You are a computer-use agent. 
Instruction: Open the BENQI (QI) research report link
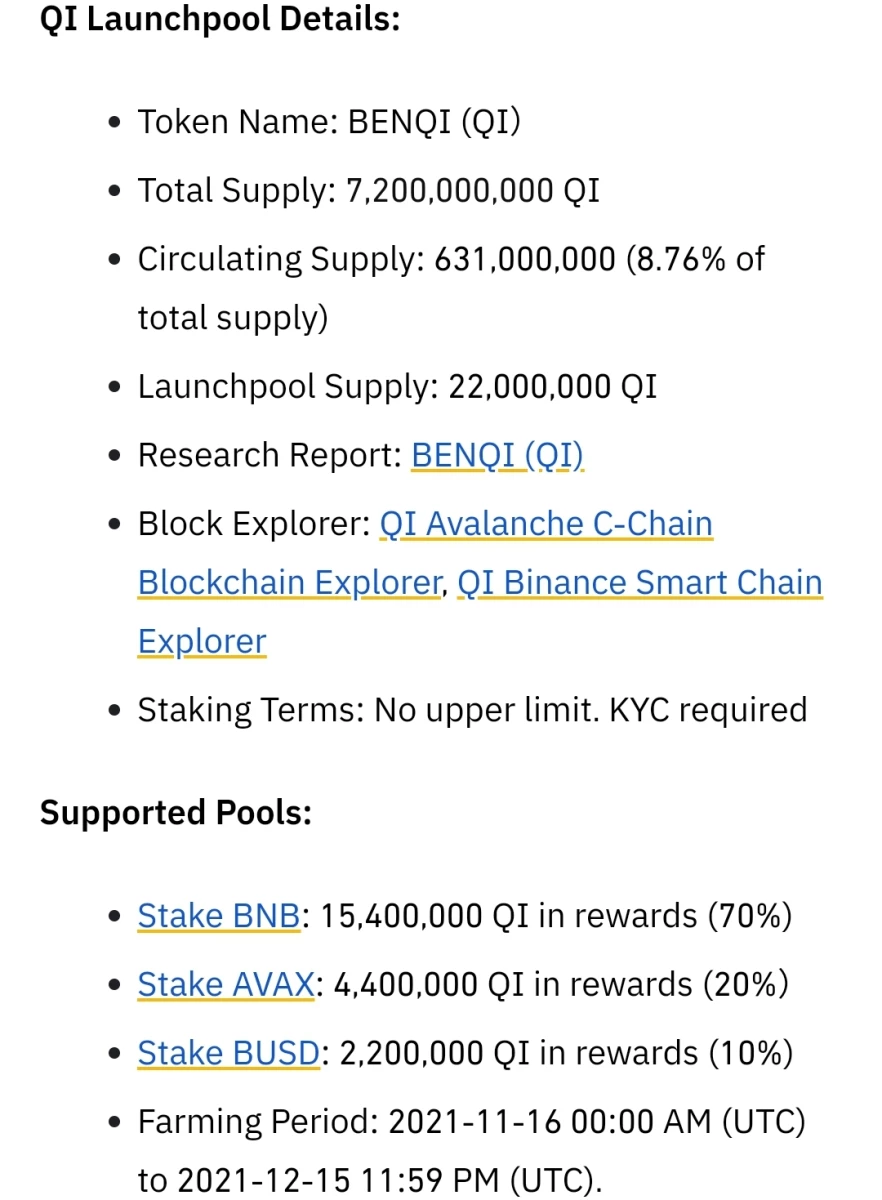click(497, 455)
